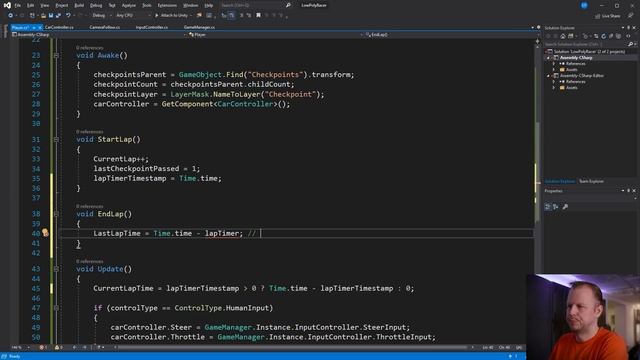The image size is (640, 360).
Task: Click the Properties alphabetical sort icon
Action: pyautogui.click(x=556, y=207)
